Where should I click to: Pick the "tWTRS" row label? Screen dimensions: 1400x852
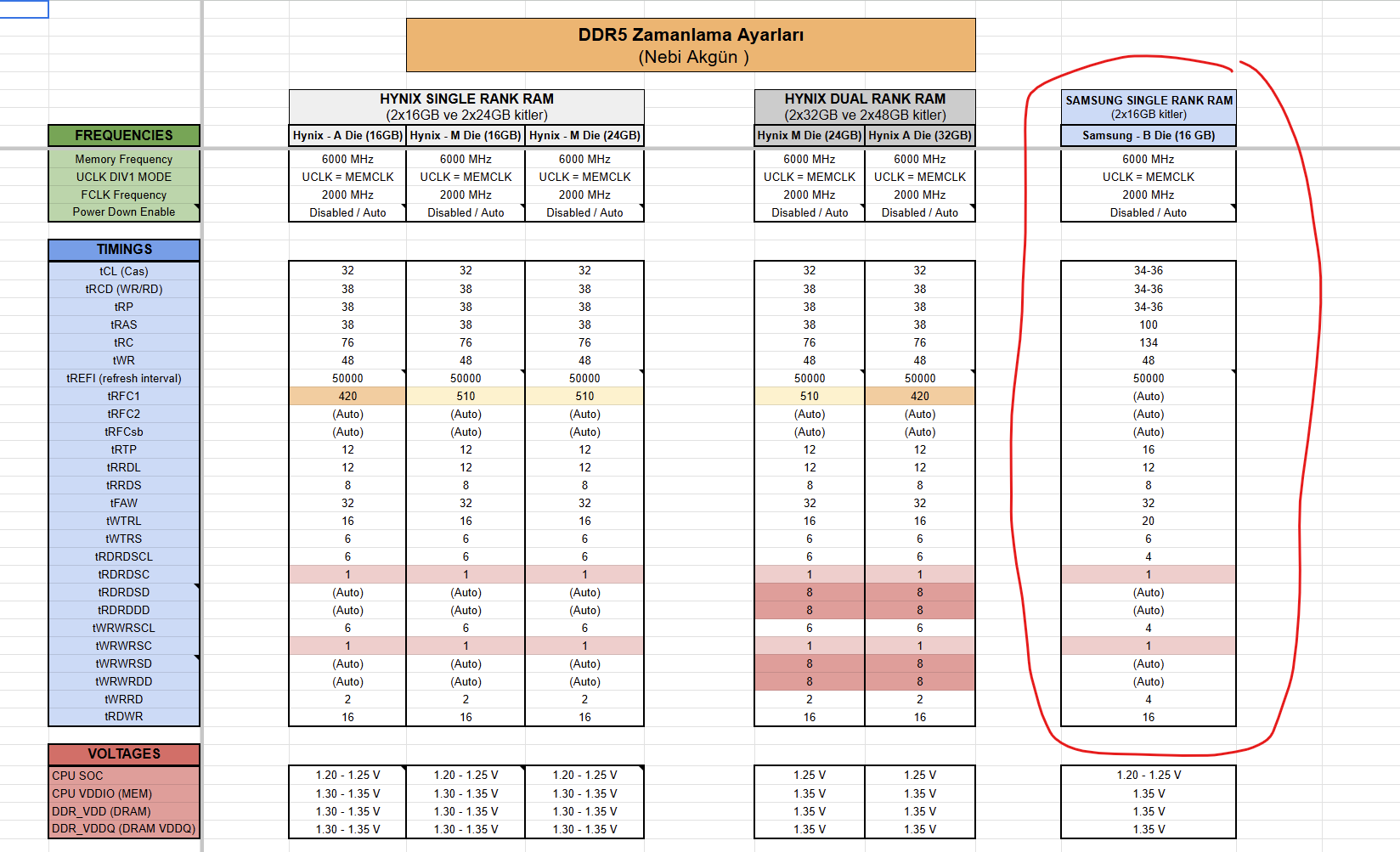click(124, 539)
